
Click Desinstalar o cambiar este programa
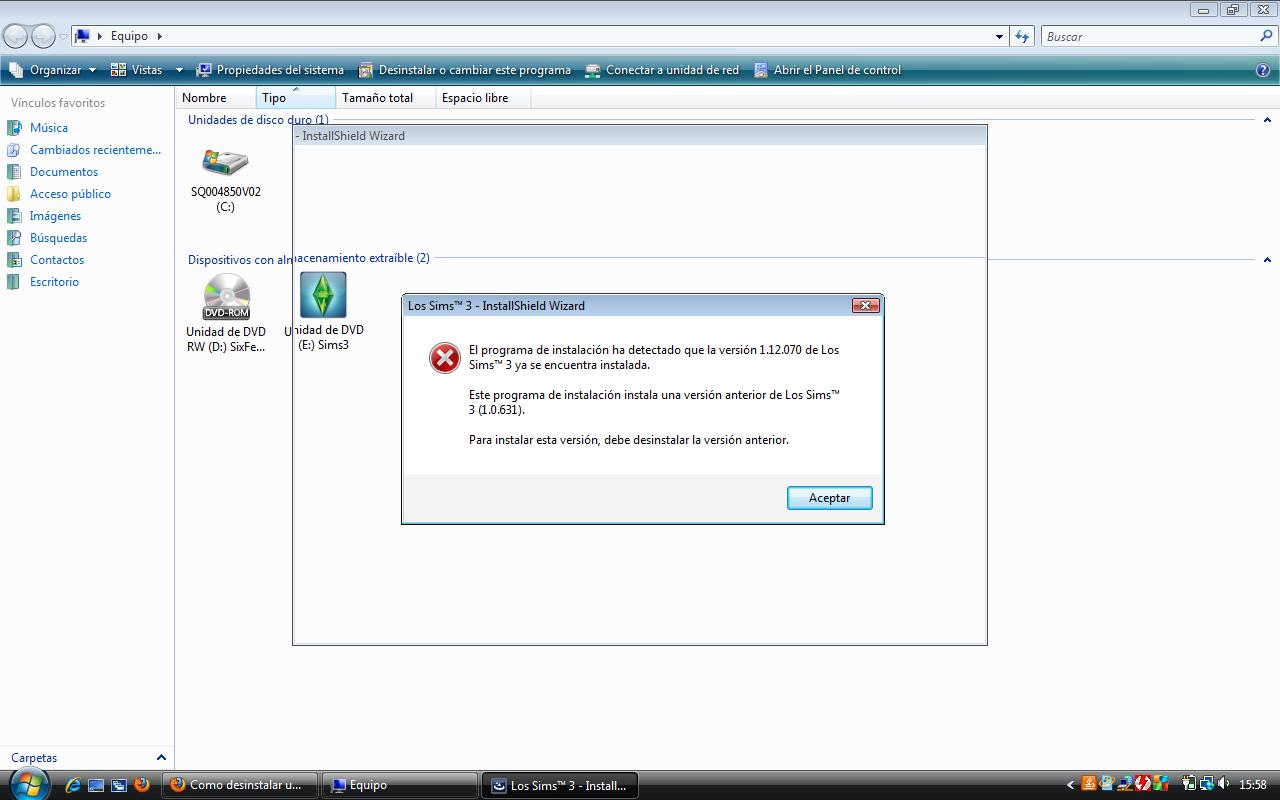tap(465, 70)
